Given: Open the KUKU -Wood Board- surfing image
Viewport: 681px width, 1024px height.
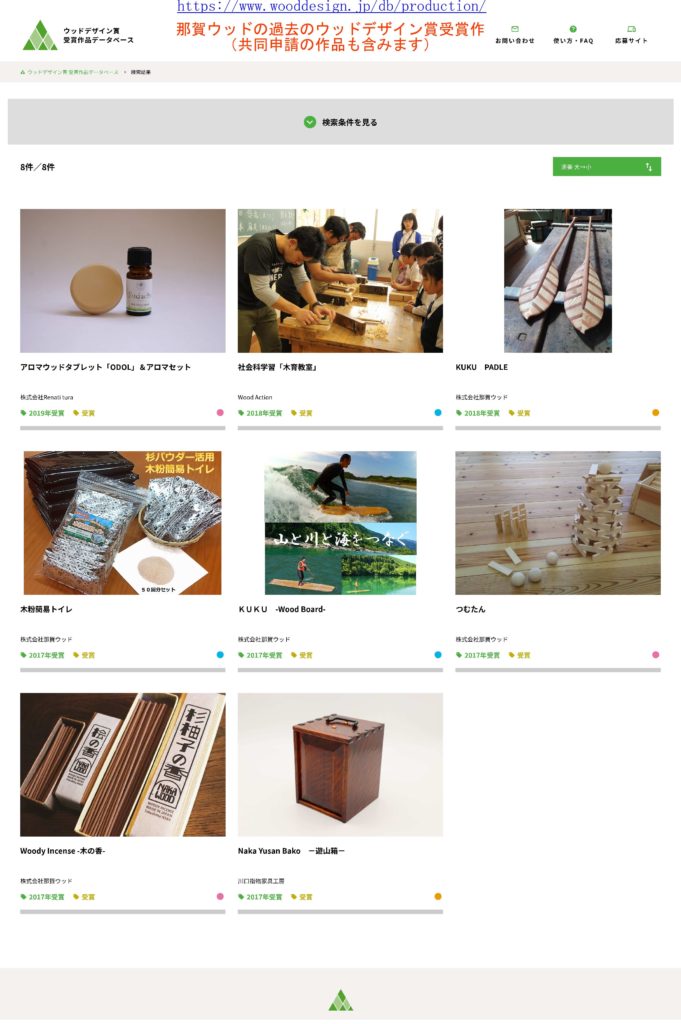Looking at the screenshot, I should 340,522.
